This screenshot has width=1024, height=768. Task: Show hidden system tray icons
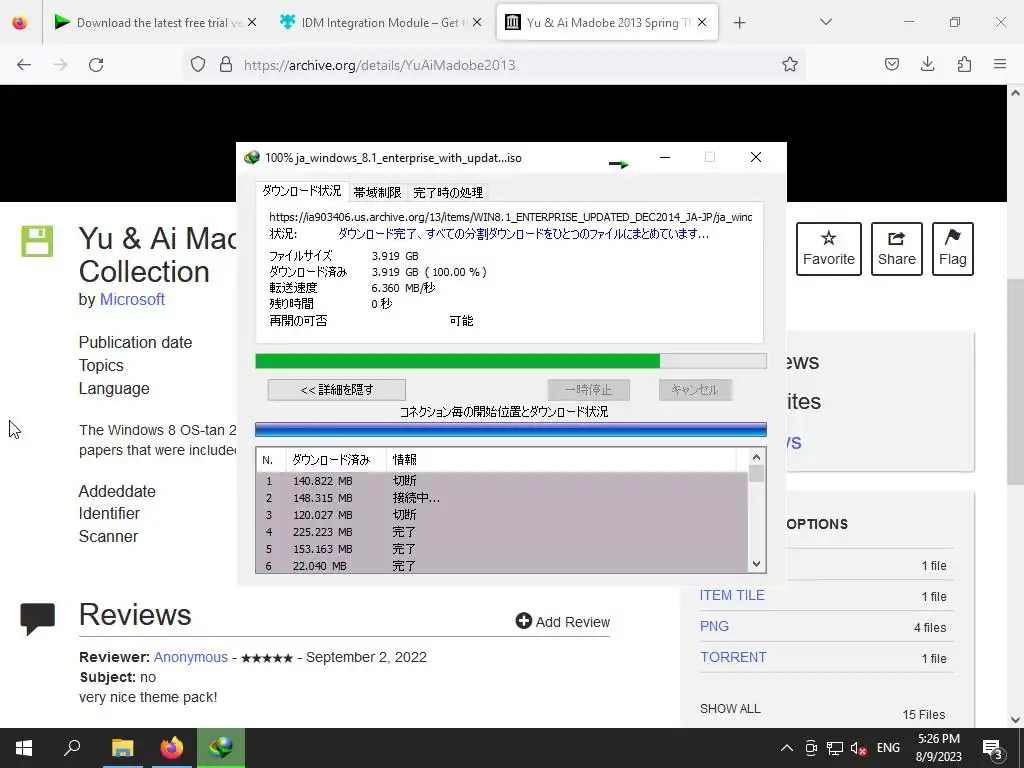787,748
